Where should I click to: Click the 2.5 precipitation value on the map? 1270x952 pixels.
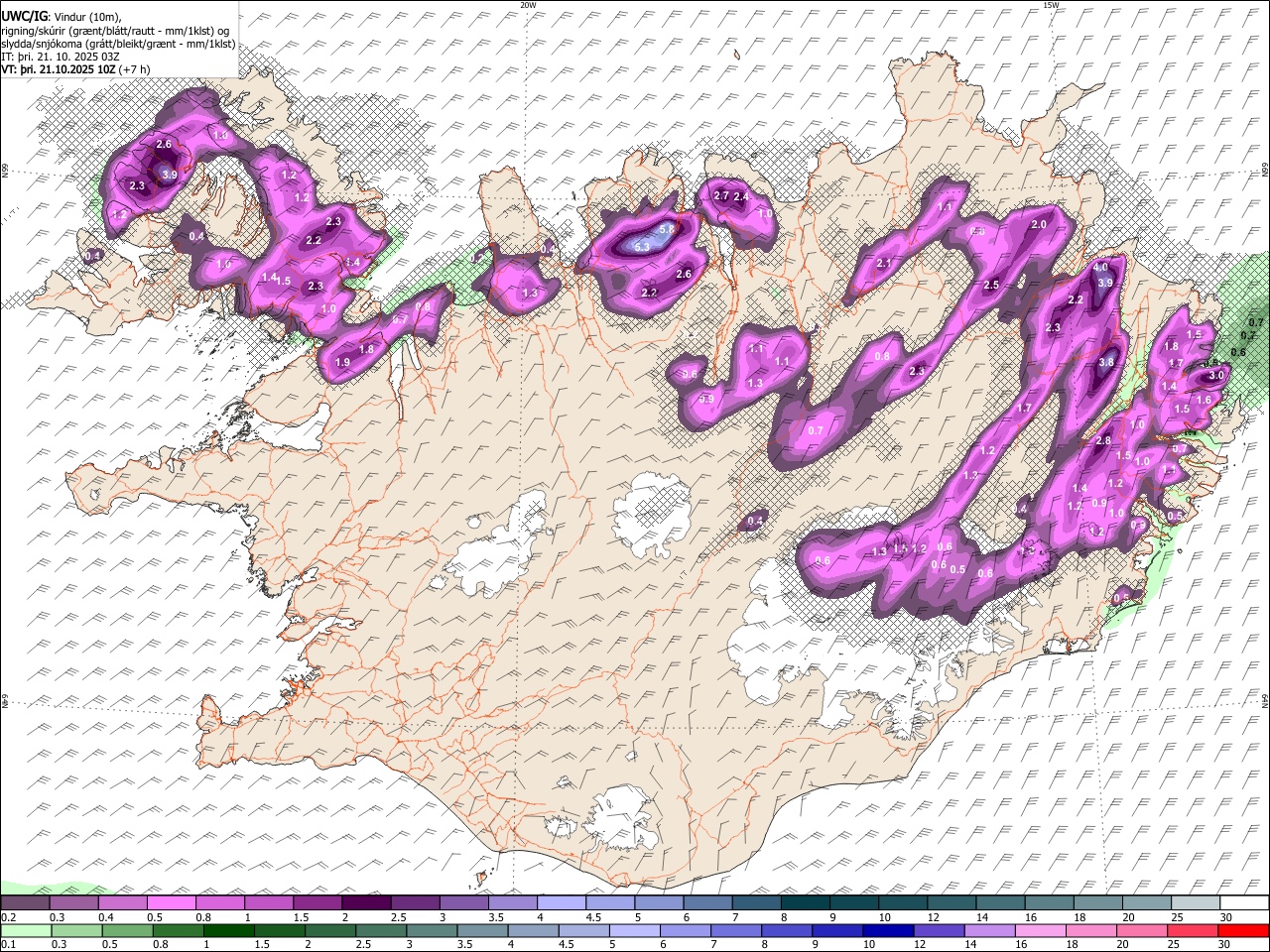tap(990, 285)
